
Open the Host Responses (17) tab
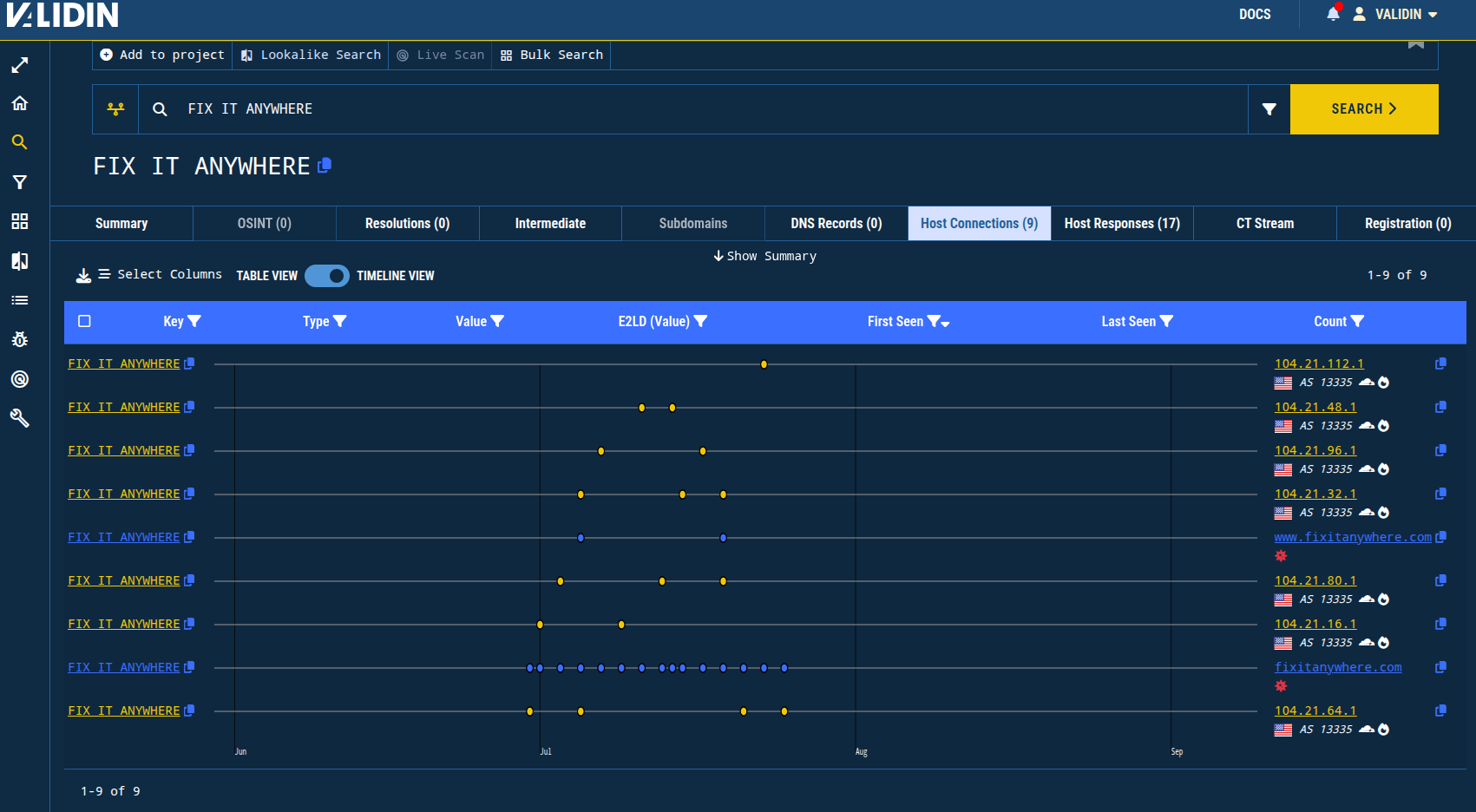(x=1122, y=223)
